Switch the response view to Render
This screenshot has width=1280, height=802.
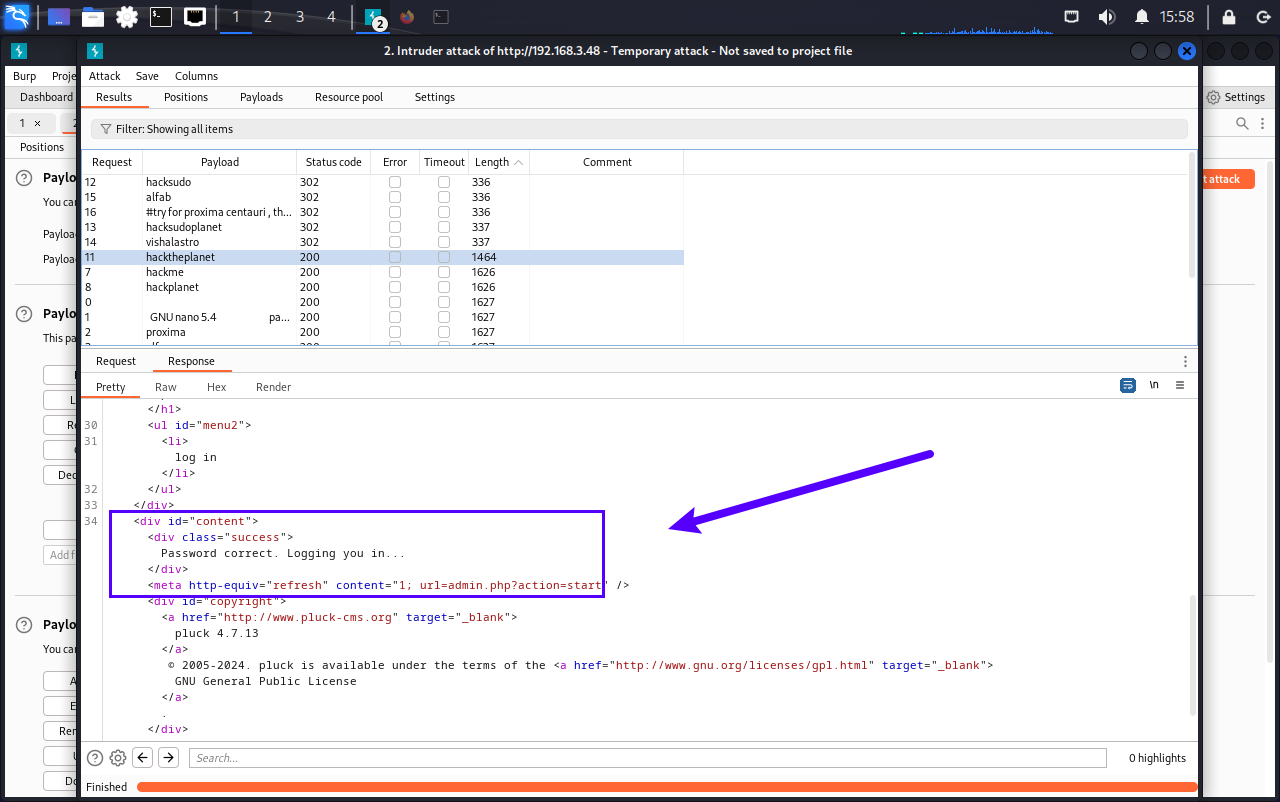pos(274,387)
